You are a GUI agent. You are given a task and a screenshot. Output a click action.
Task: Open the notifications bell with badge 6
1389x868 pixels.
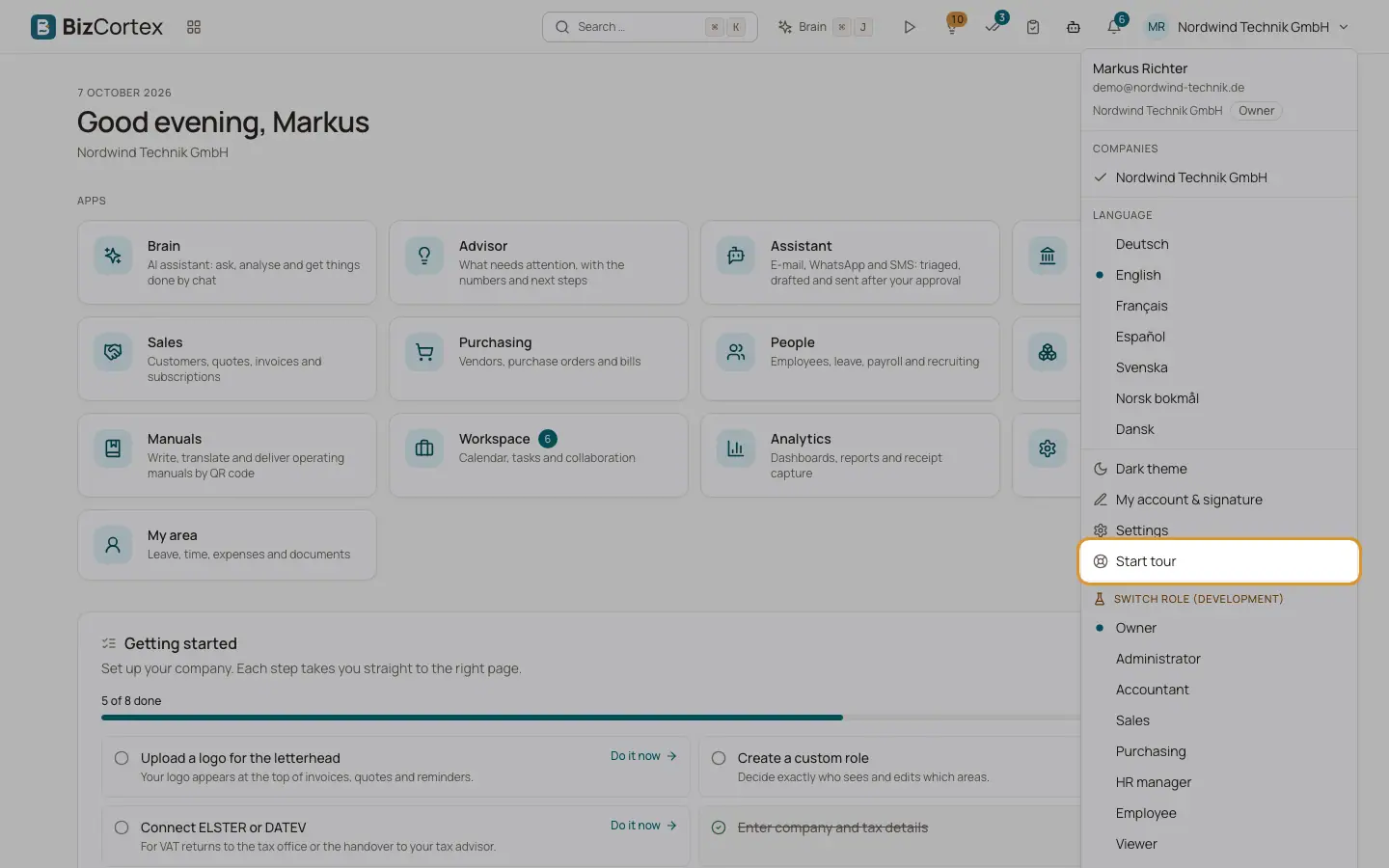coord(1114,27)
